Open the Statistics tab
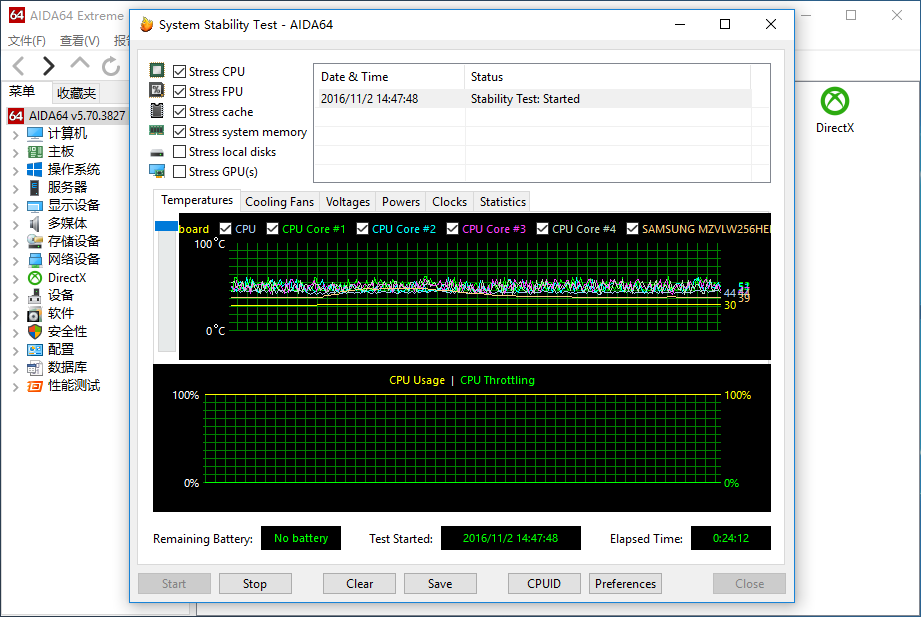The image size is (921, 617). [502, 202]
